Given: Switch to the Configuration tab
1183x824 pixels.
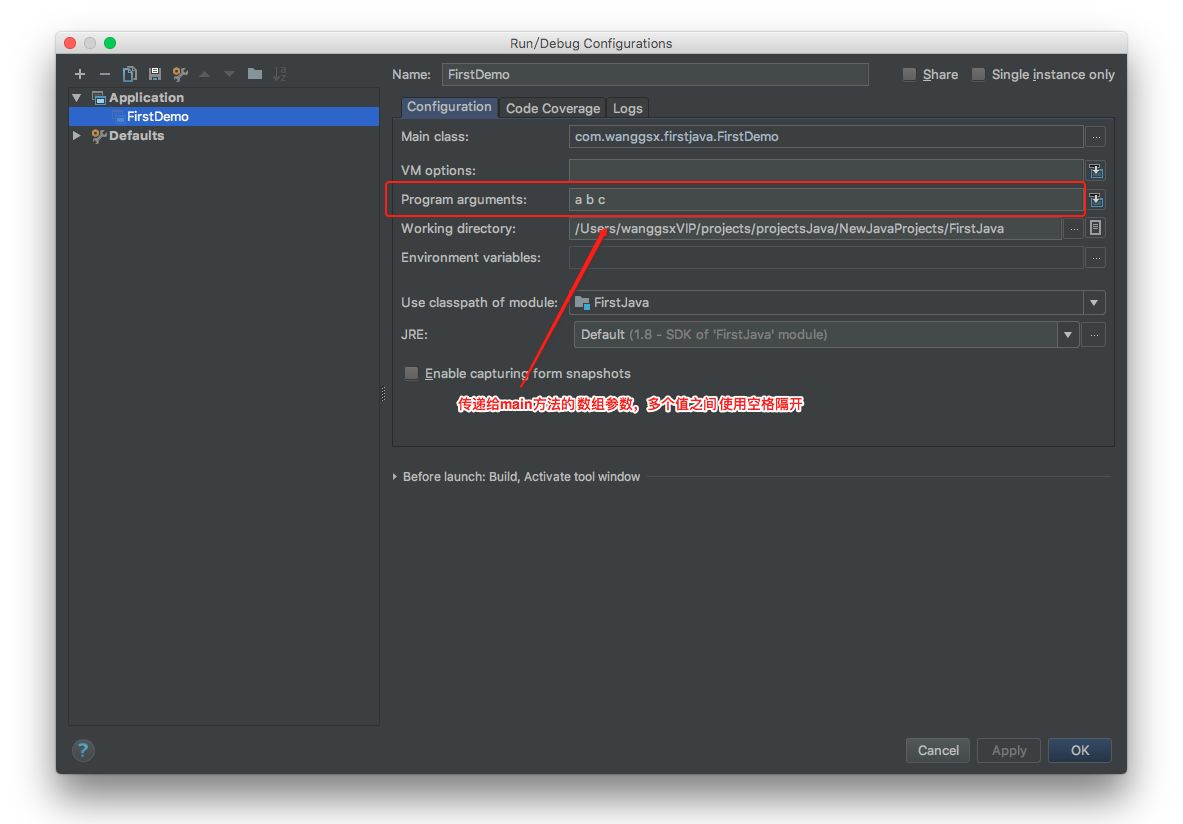Looking at the screenshot, I should pyautogui.click(x=449, y=107).
